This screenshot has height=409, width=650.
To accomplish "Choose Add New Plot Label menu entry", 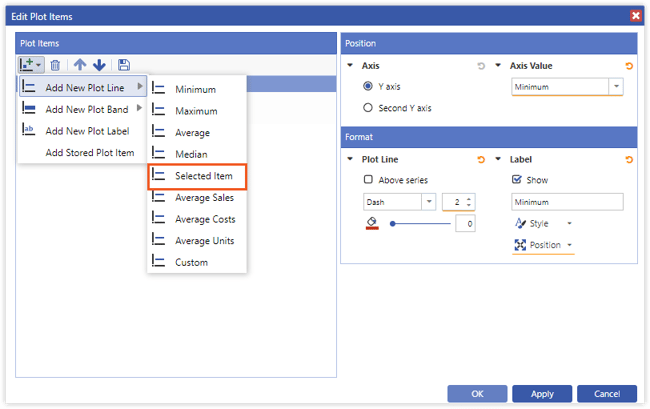I will [83, 131].
